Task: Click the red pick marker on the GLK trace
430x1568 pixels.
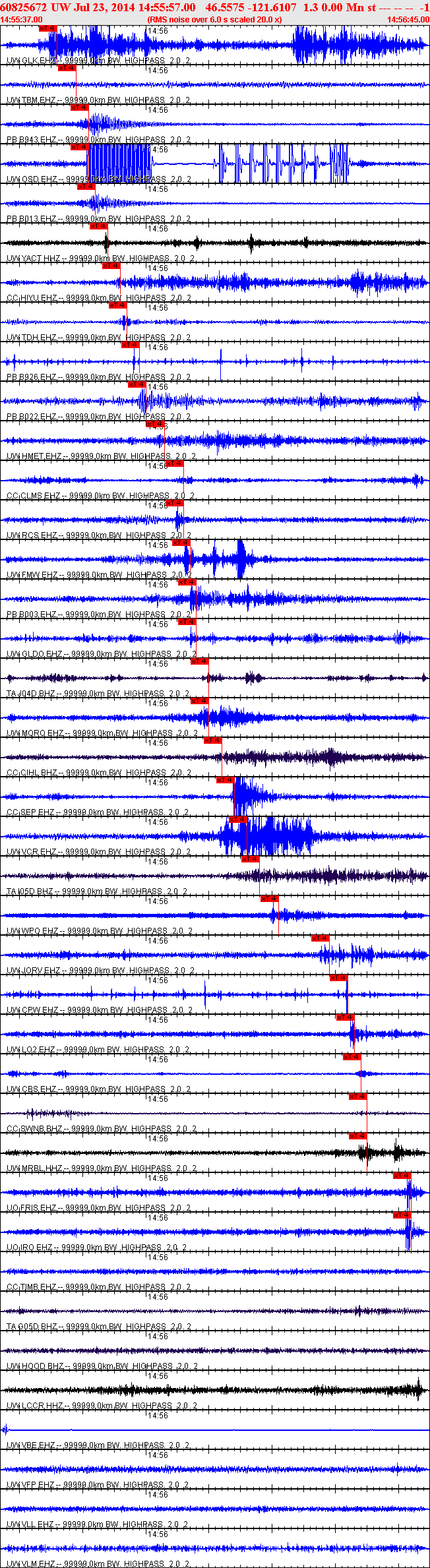Action: point(48,28)
